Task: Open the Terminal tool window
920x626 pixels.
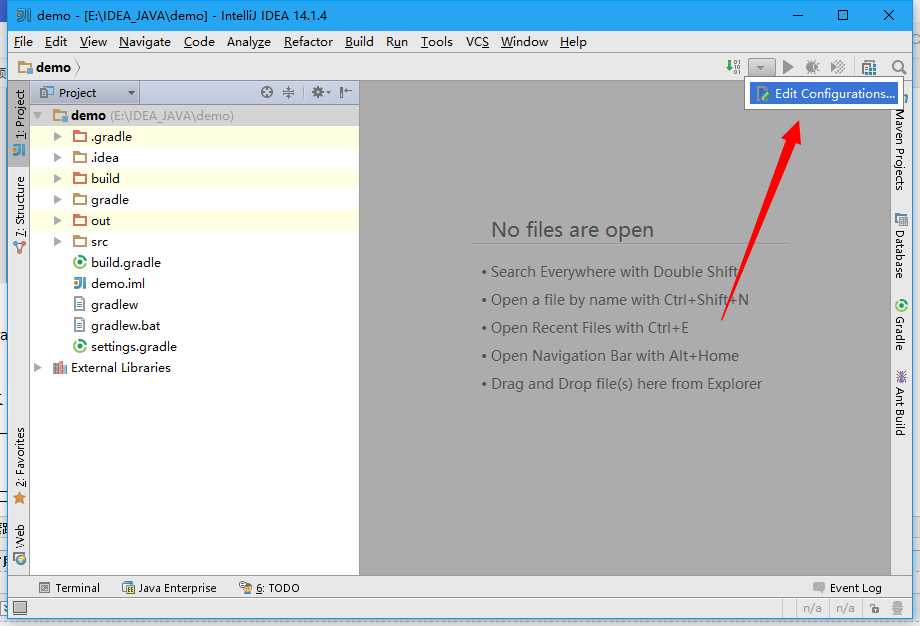Action: 69,587
